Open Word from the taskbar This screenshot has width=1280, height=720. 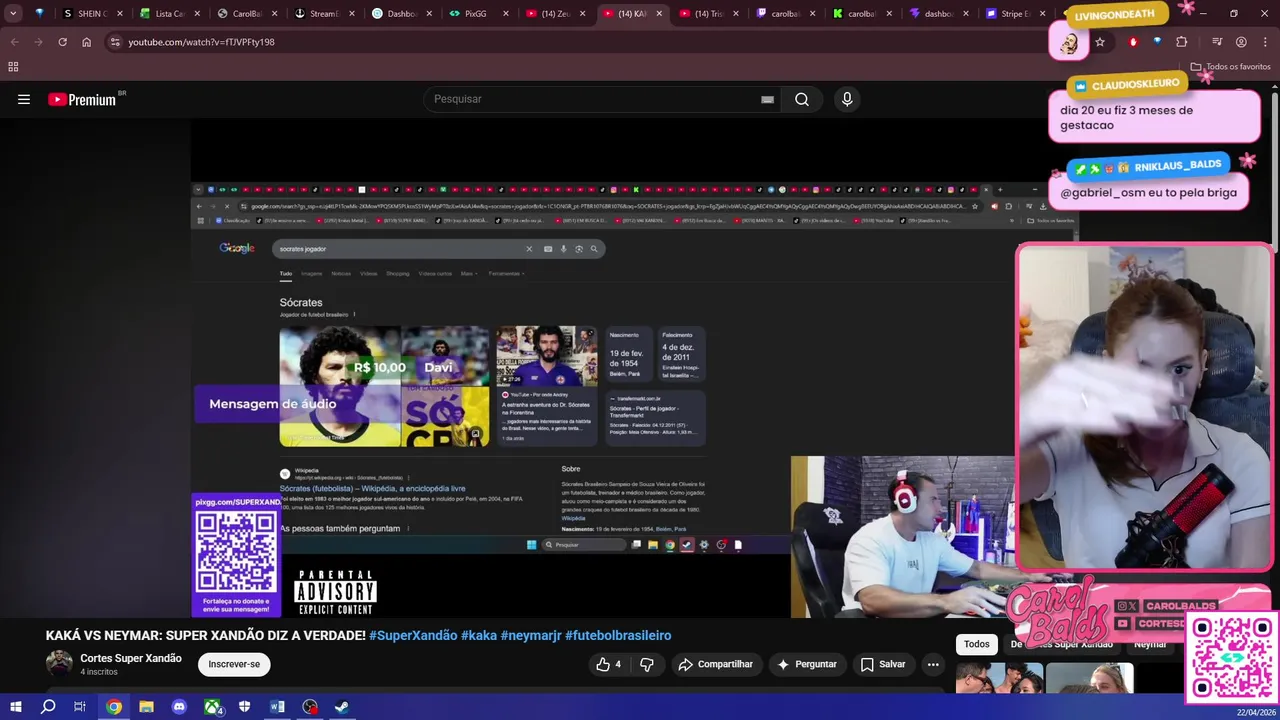(x=277, y=707)
